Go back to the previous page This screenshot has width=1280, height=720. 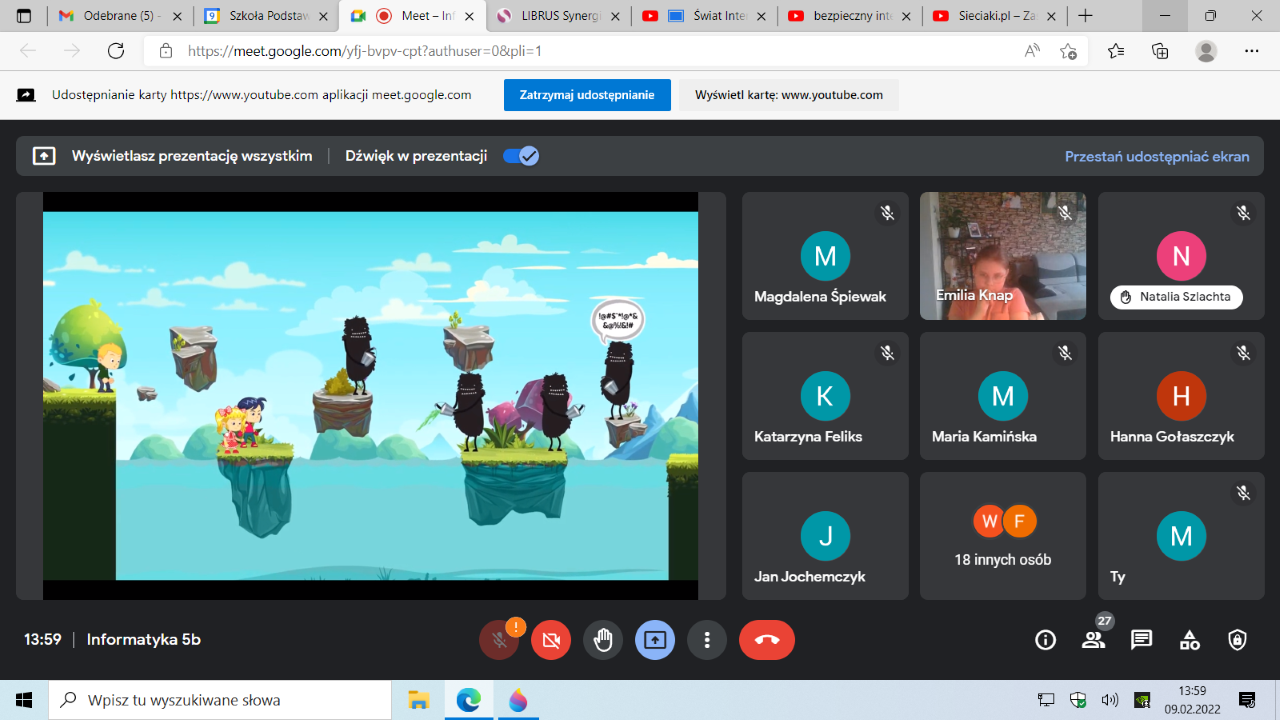click(x=28, y=51)
